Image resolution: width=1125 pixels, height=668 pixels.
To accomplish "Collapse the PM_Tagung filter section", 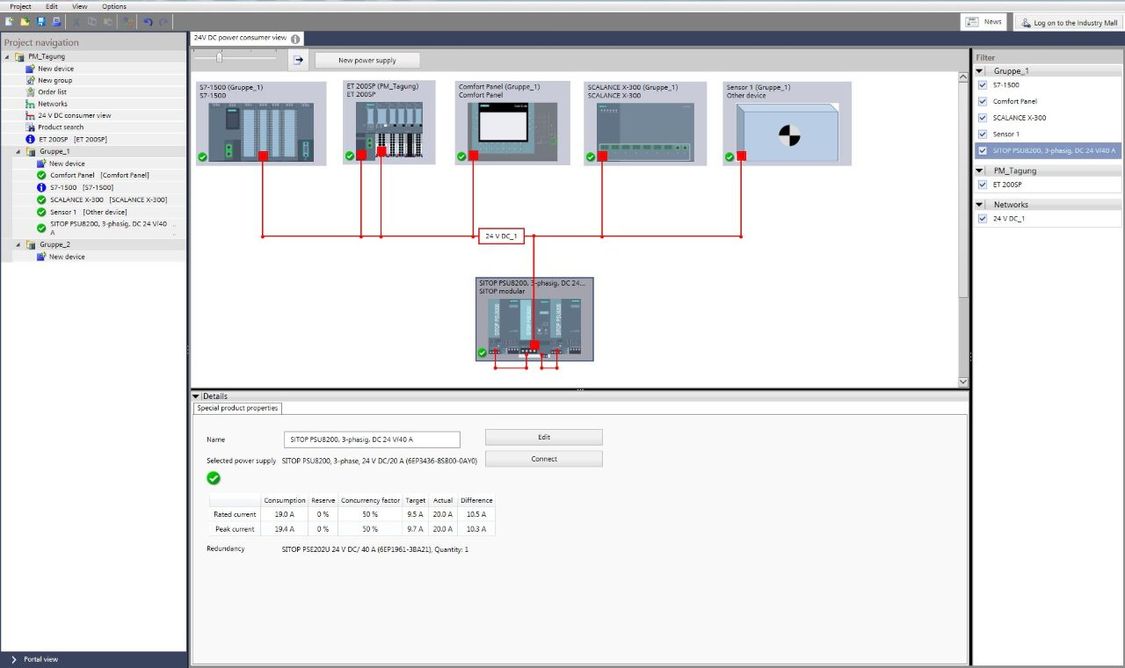I will [979, 171].
